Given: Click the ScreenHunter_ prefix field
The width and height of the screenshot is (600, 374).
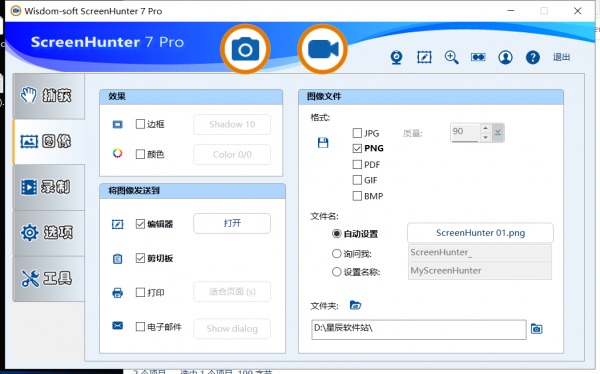Looking at the screenshot, I should click(x=480, y=253).
